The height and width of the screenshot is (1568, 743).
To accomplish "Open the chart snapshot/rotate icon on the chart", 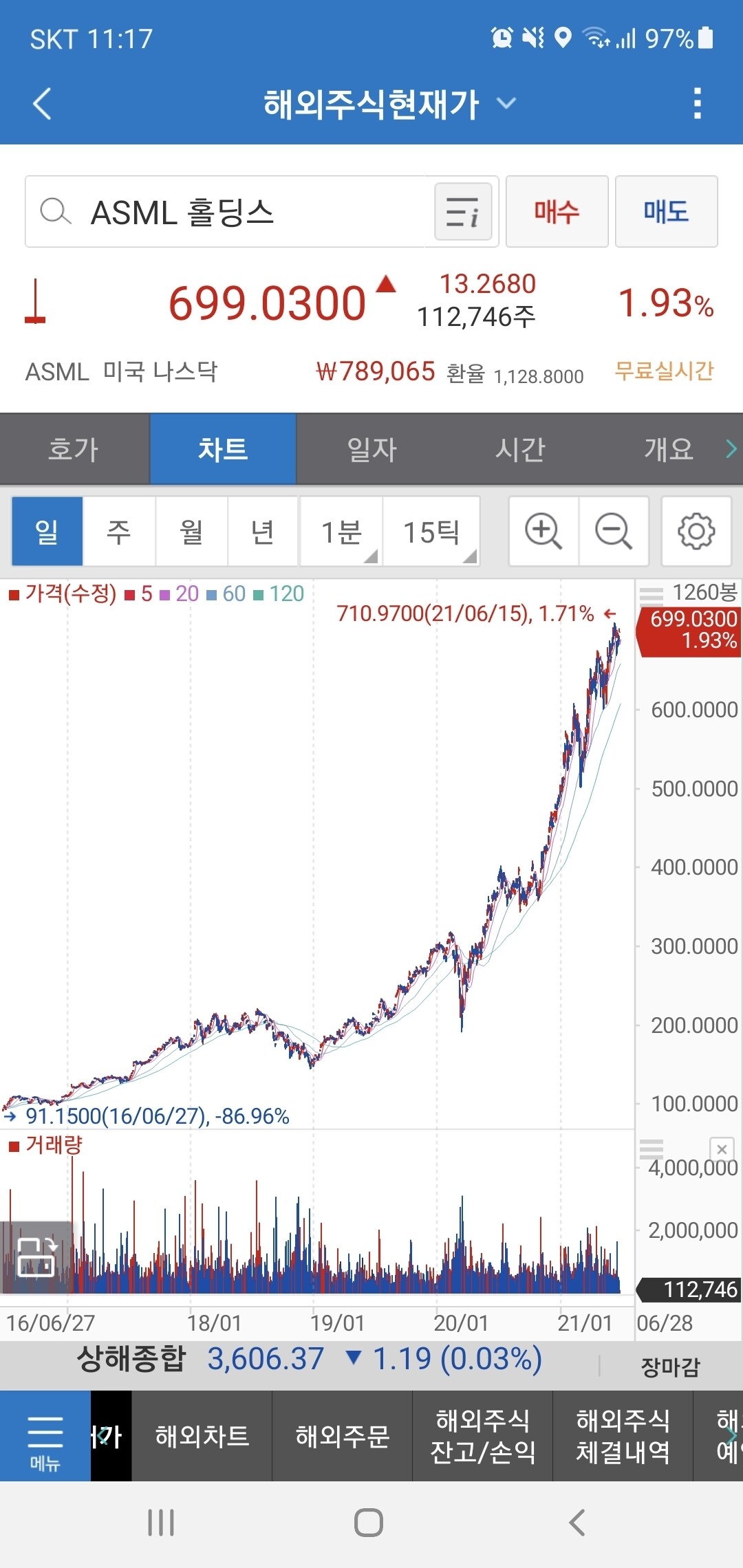I will pyautogui.click(x=36, y=1256).
